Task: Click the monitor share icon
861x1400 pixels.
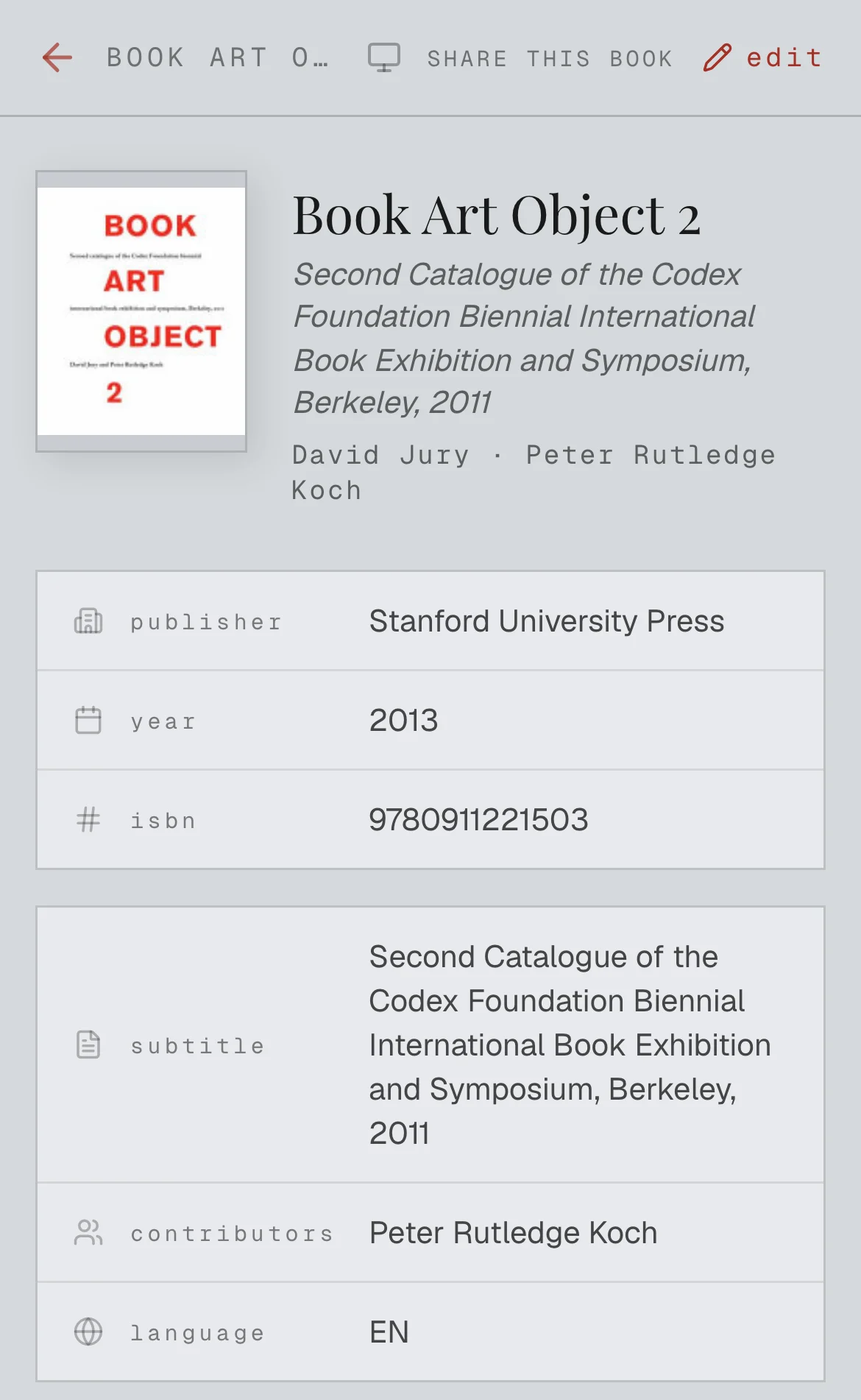Action: click(x=384, y=57)
